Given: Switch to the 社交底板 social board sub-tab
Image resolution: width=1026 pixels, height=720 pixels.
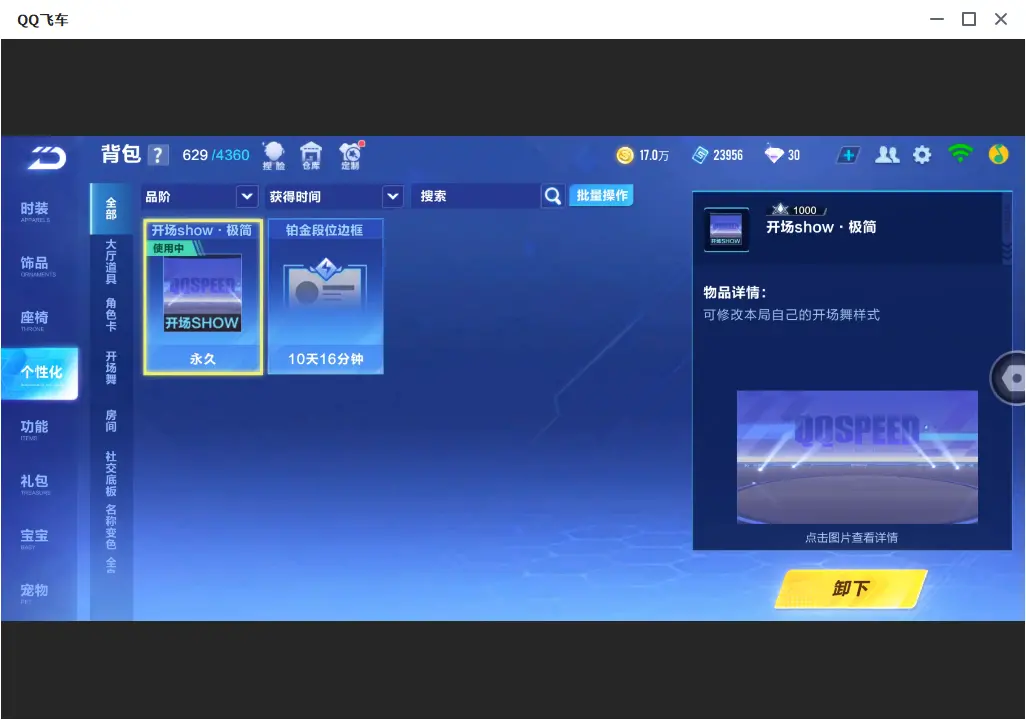Looking at the screenshot, I should [x=111, y=473].
